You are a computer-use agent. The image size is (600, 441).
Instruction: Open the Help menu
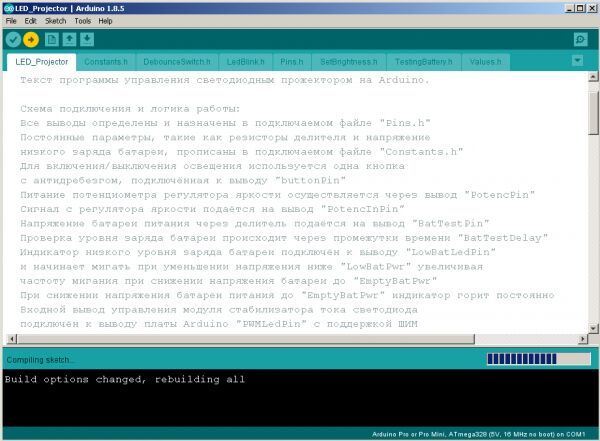[x=105, y=21]
